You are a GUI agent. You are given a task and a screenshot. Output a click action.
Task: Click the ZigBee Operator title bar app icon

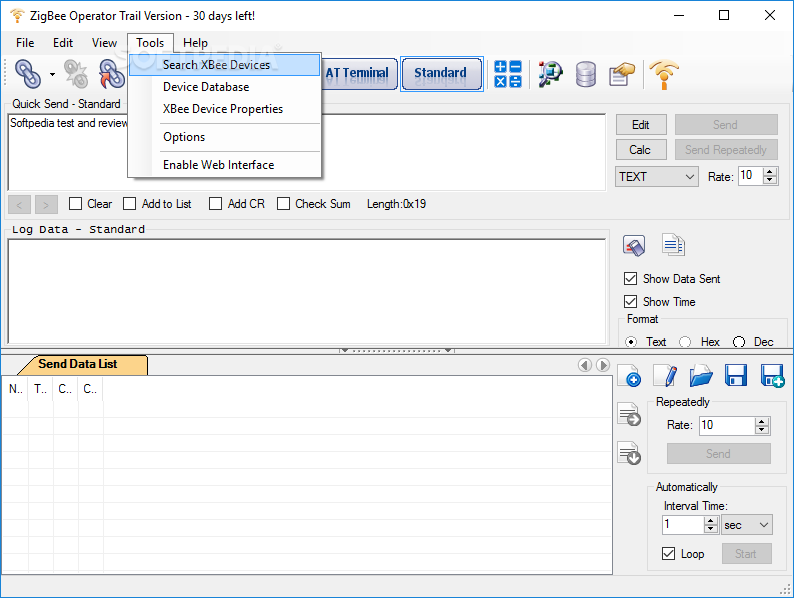click(17, 16)
